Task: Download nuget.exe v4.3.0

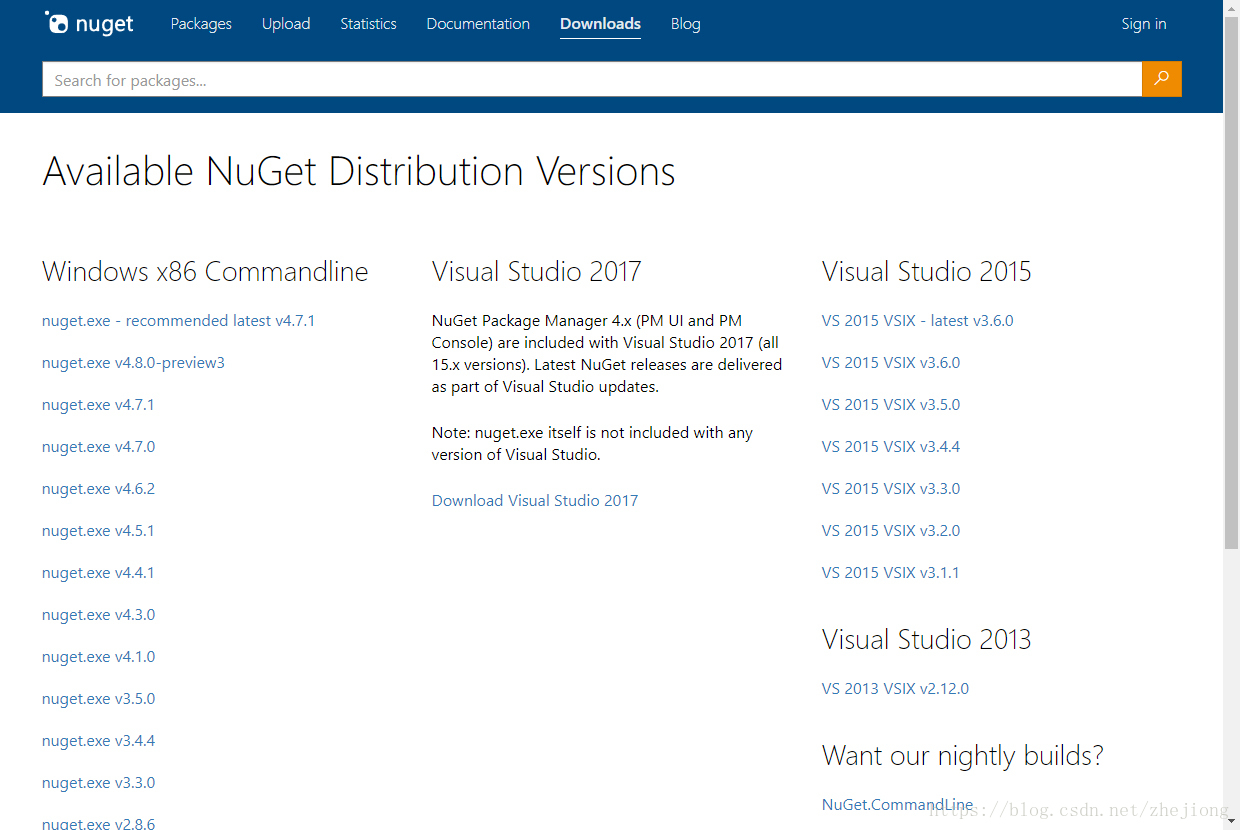Action: (x=99, y=615)
